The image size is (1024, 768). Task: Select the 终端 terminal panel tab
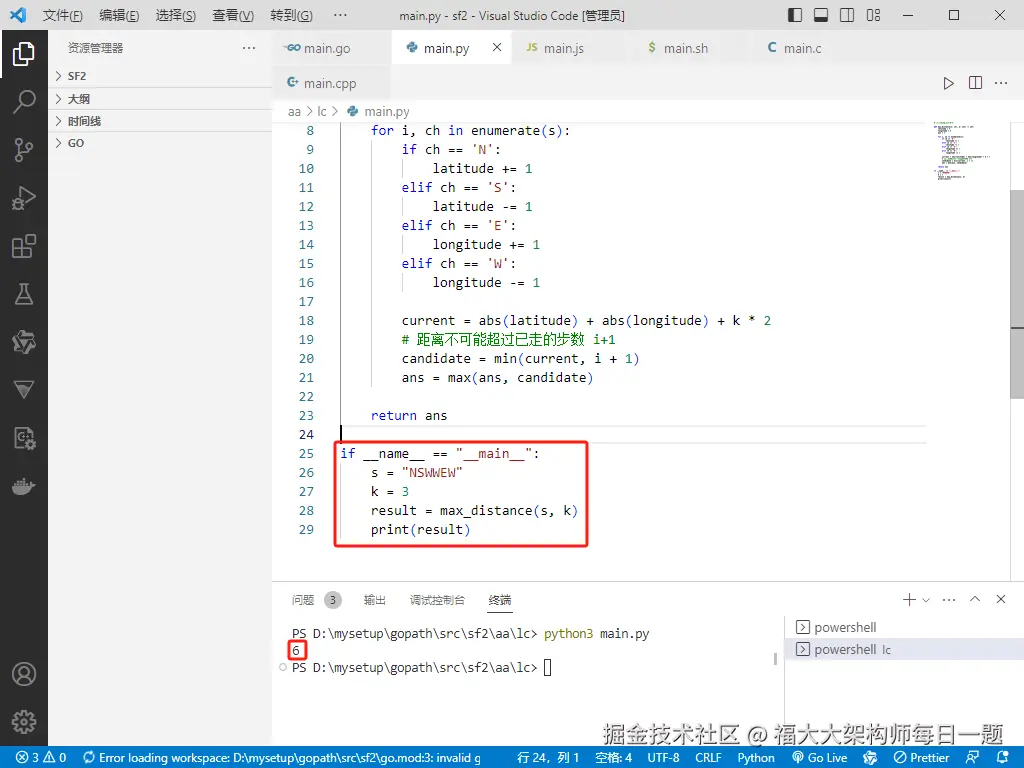(500, 600)
